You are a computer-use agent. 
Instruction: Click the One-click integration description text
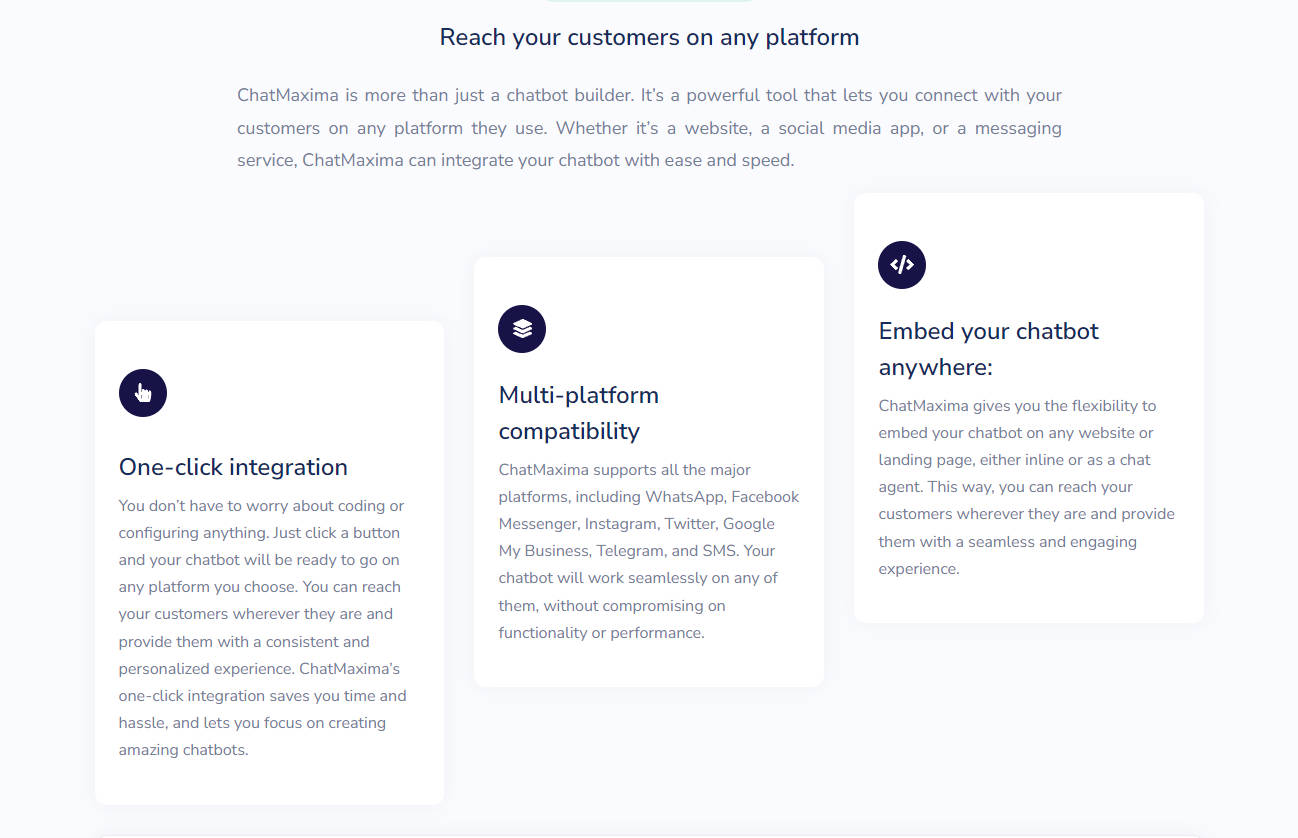[x=263, y=628]
